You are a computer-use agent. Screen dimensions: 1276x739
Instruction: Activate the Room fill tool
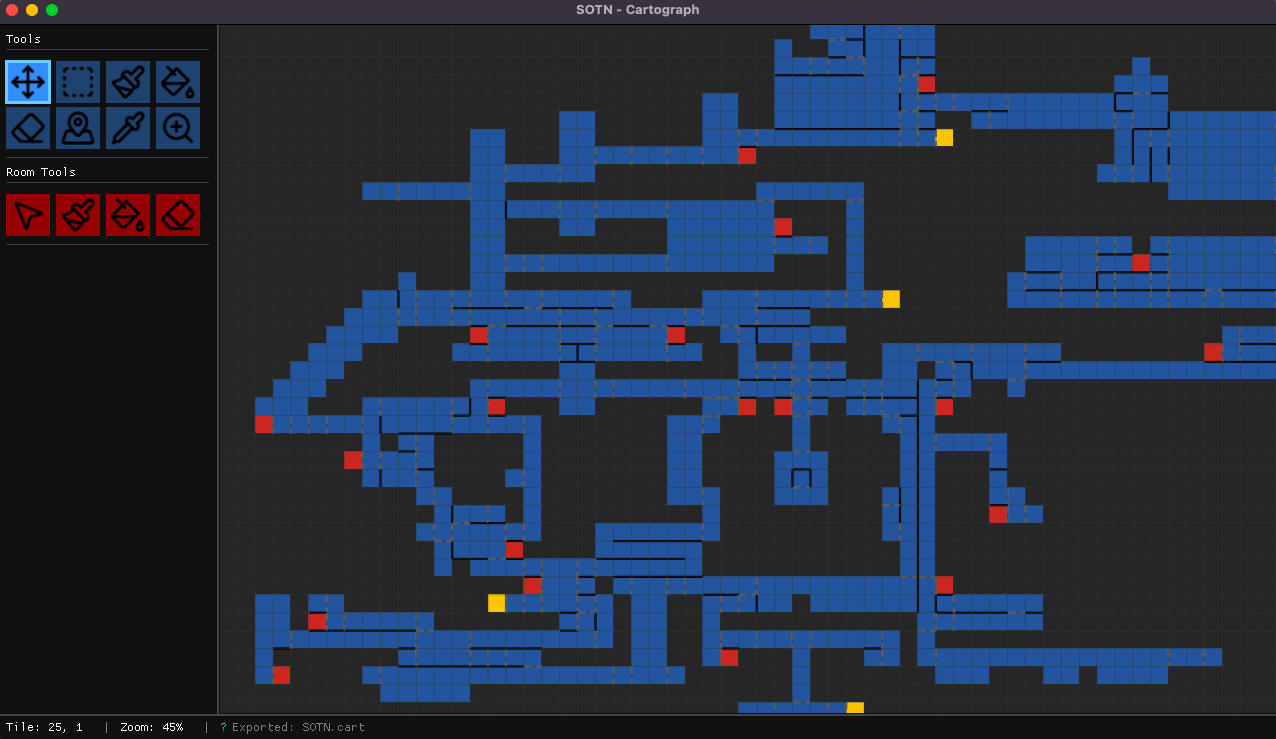128,214
